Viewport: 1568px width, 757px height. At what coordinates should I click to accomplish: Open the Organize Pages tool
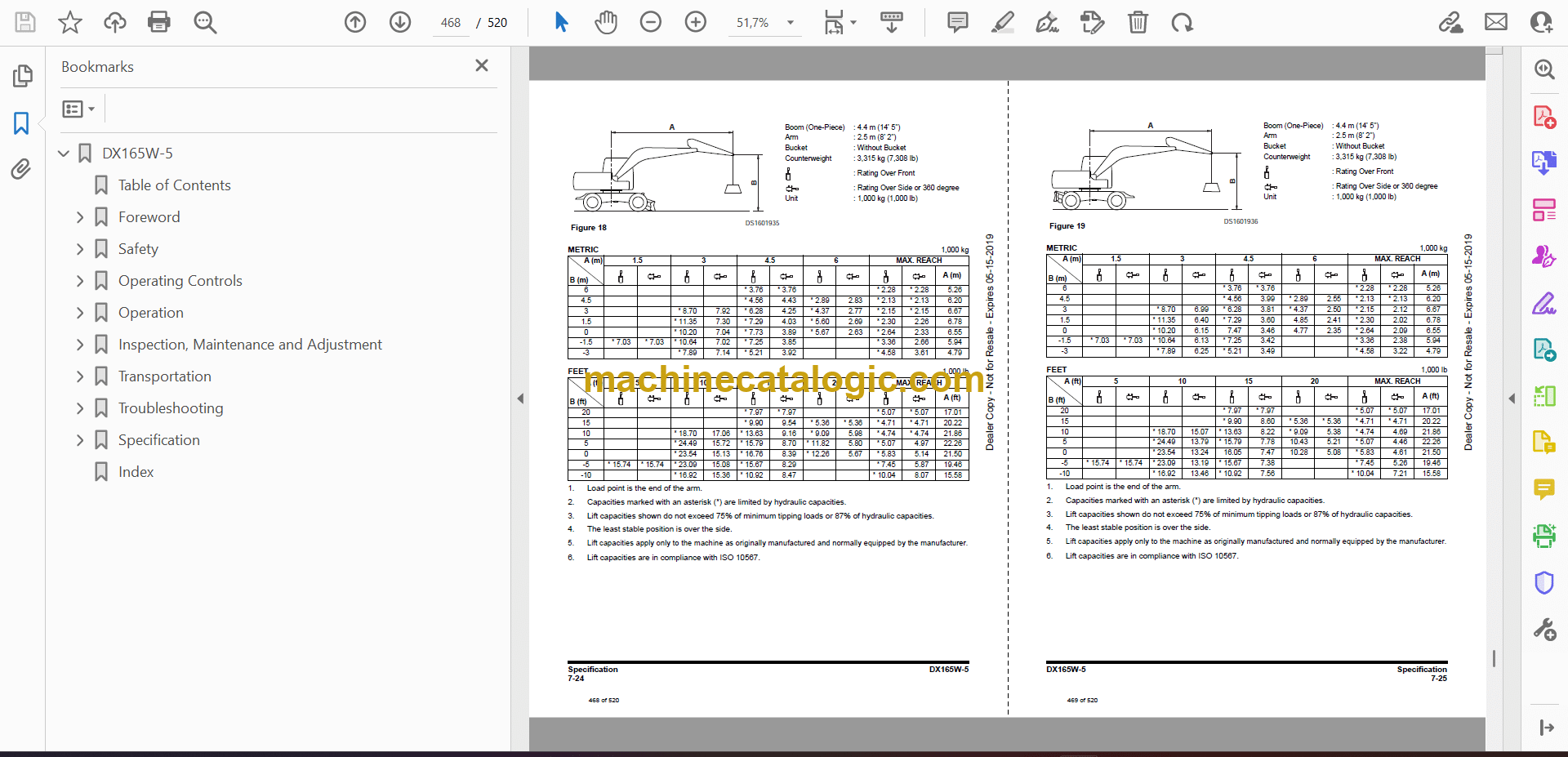tap(1543, 210)
